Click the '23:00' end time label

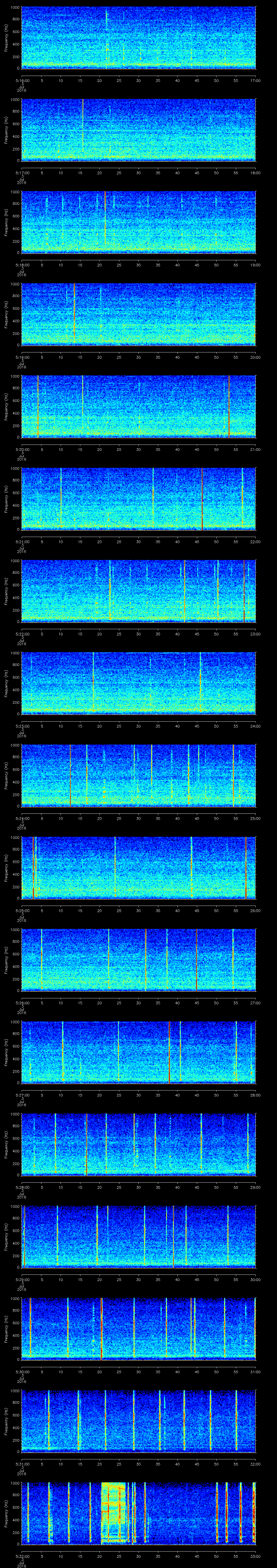(x=256, y=634)
